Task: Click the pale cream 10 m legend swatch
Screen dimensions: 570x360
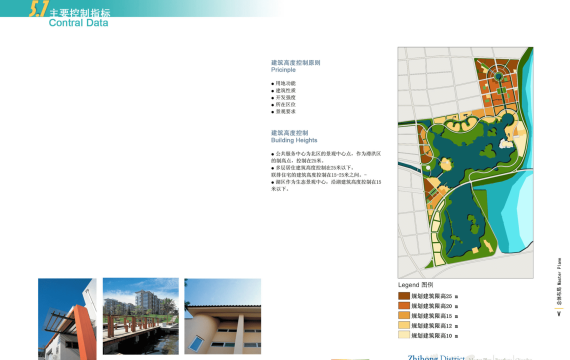Action: (404, 335)
